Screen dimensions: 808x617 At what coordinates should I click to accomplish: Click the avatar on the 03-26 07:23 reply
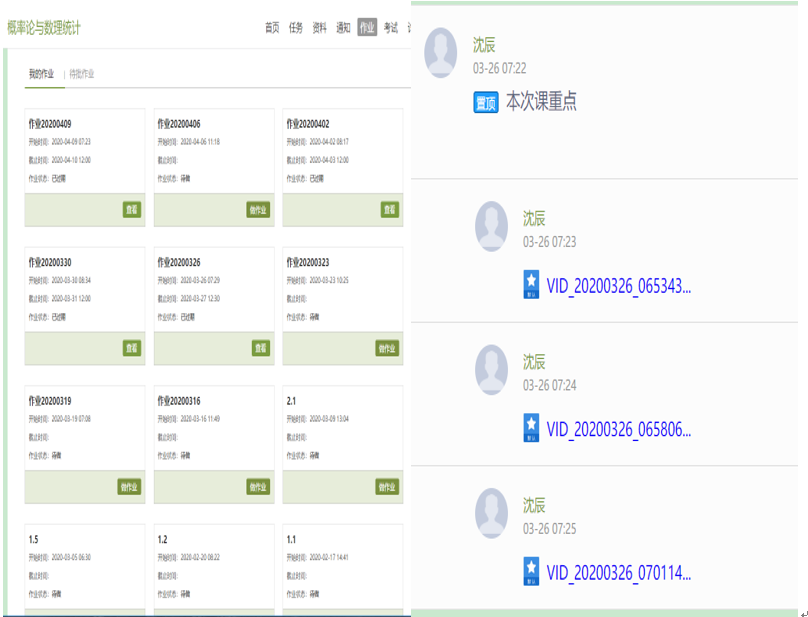click(491, 226)
